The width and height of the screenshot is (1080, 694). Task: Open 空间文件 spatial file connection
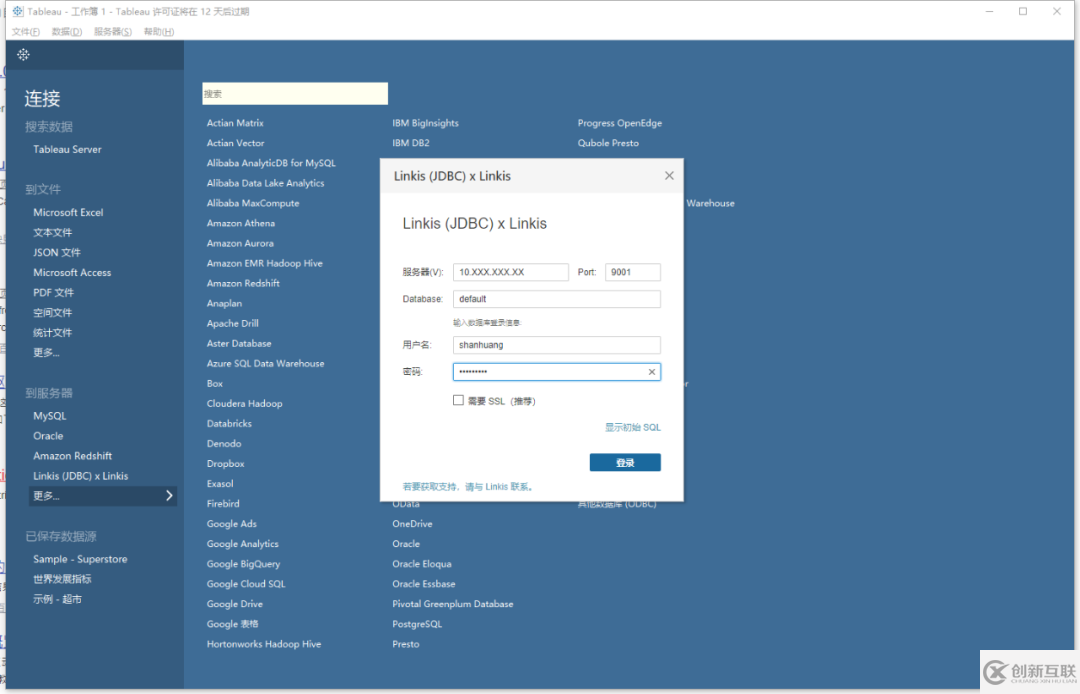52,313
